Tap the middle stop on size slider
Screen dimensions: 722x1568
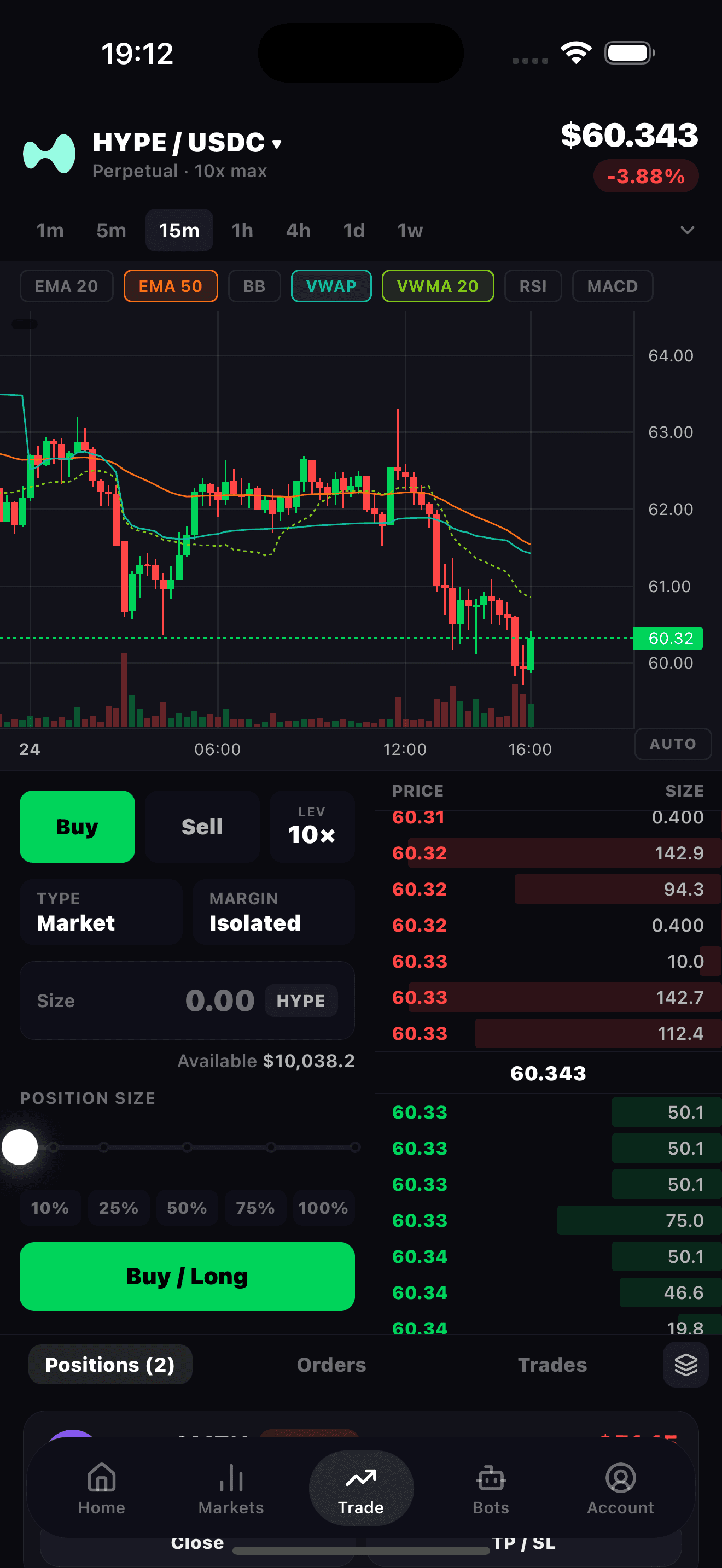coord(188,1147)
